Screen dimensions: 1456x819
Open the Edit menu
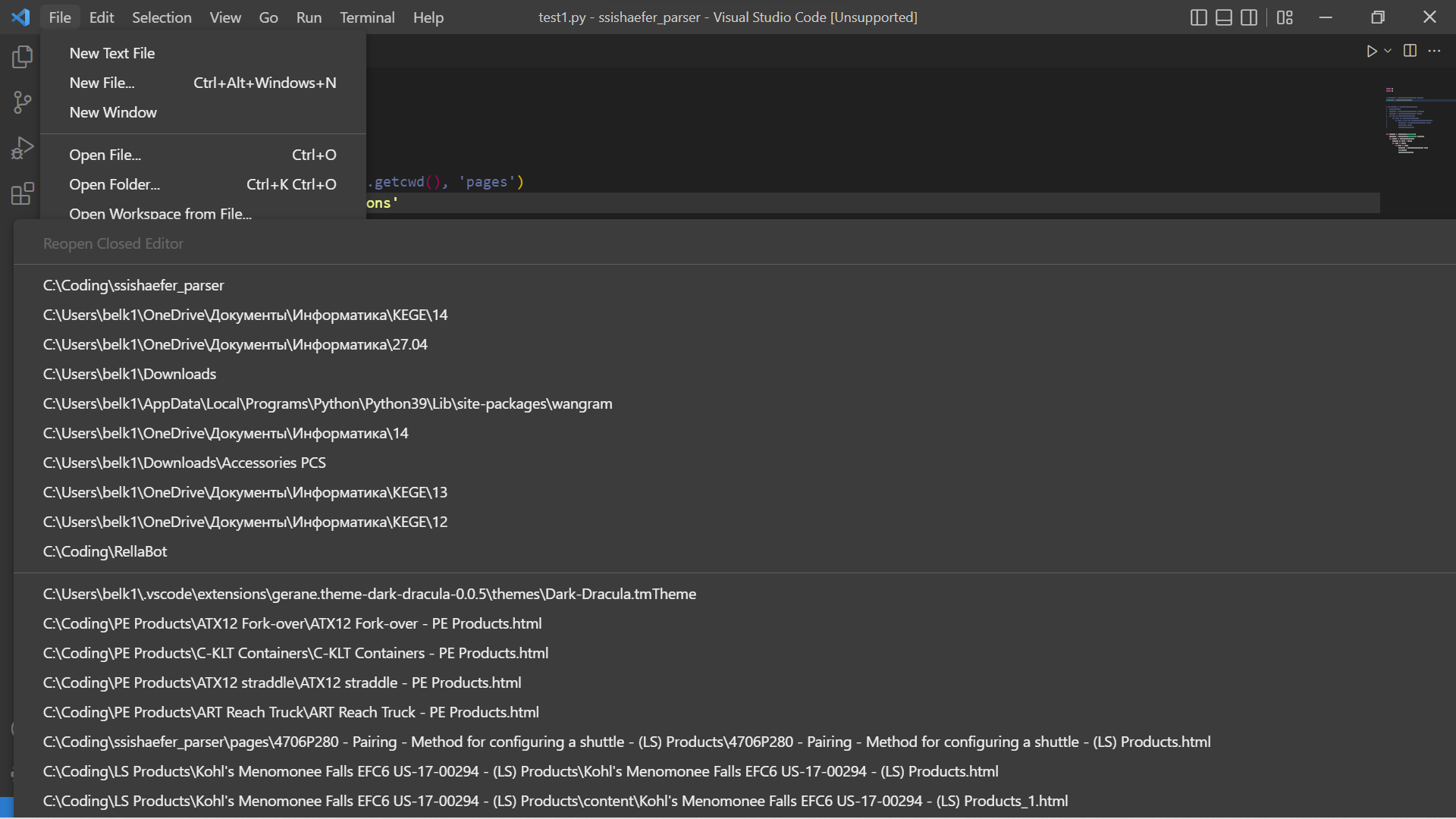(102, 17)
